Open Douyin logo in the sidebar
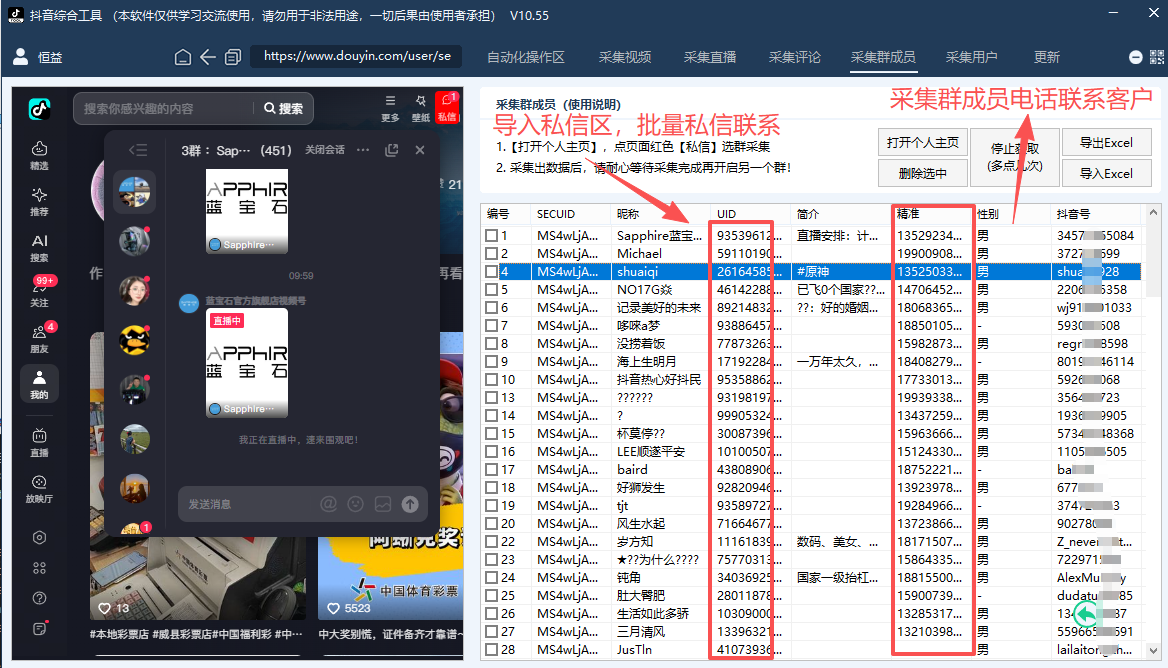This screenshot has height=668, width=1168. [39, 109]
